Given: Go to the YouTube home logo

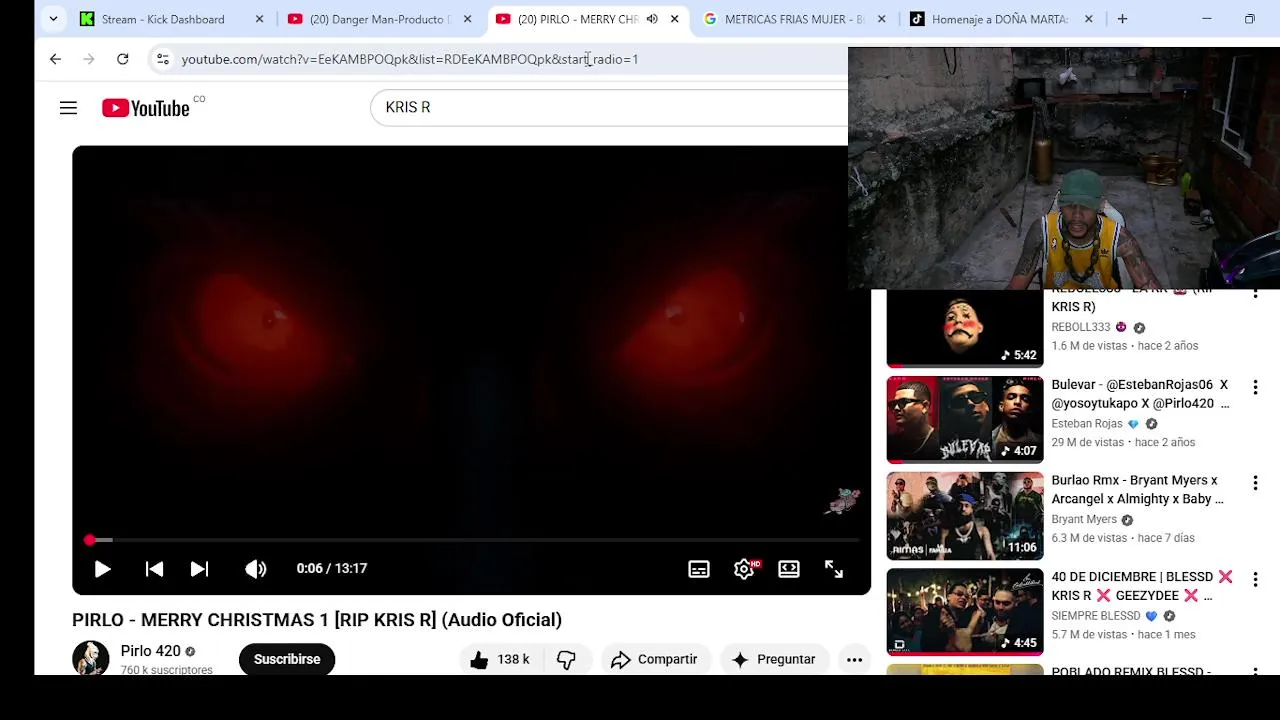Looking at the screenshot, I should click(146, 108).
